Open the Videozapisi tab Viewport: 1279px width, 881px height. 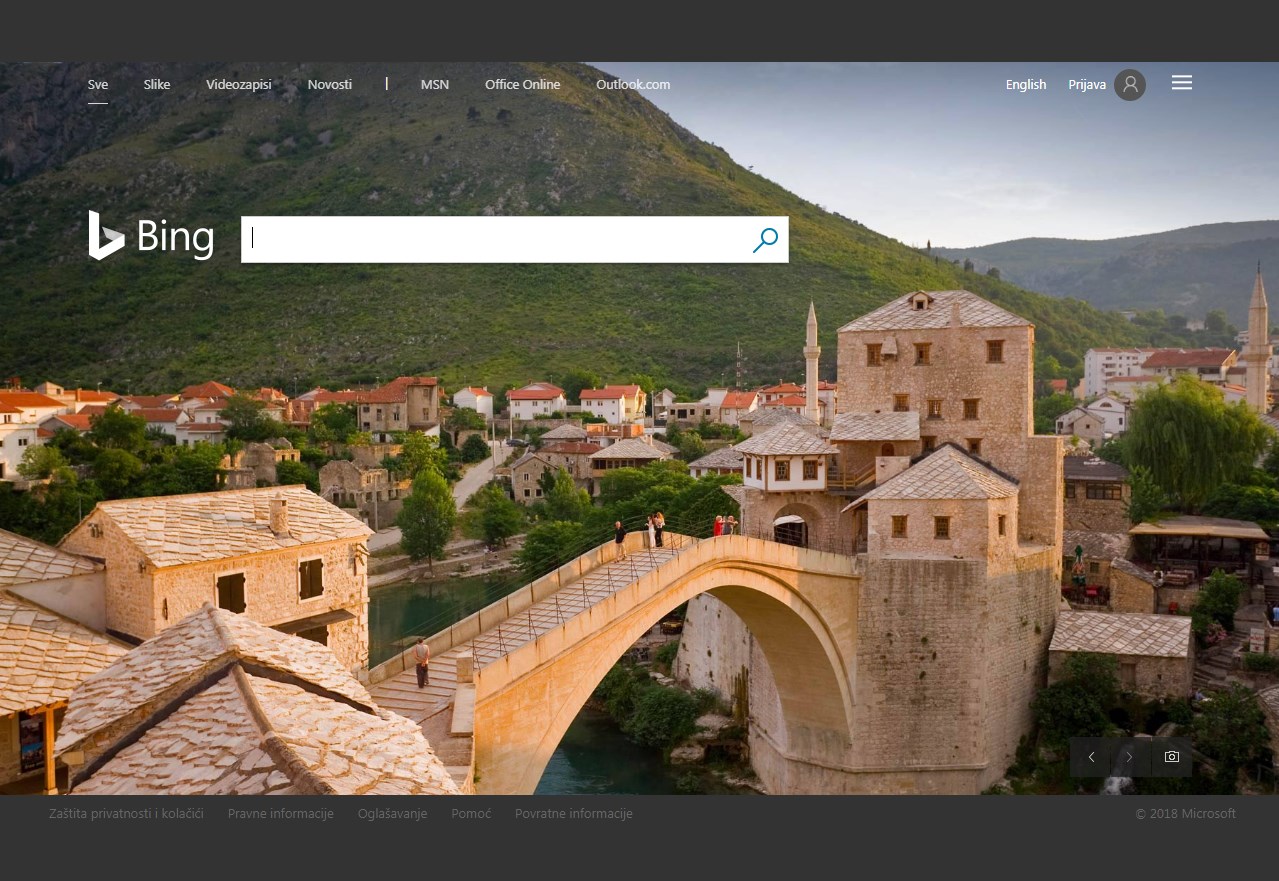pos(239,85)
